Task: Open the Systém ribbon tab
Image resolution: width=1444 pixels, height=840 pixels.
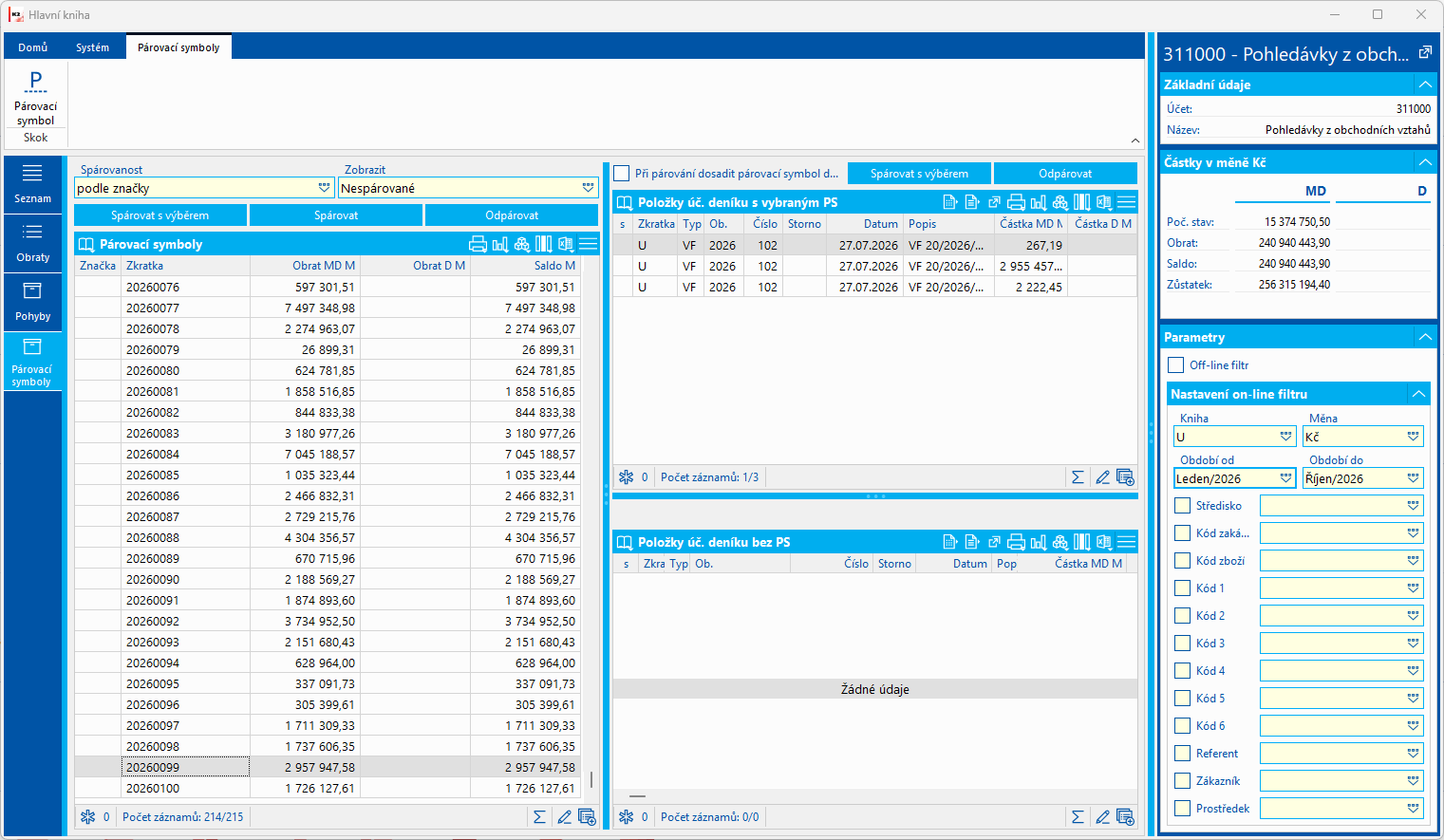Action: pyautogui.click(x=93, y=47)
